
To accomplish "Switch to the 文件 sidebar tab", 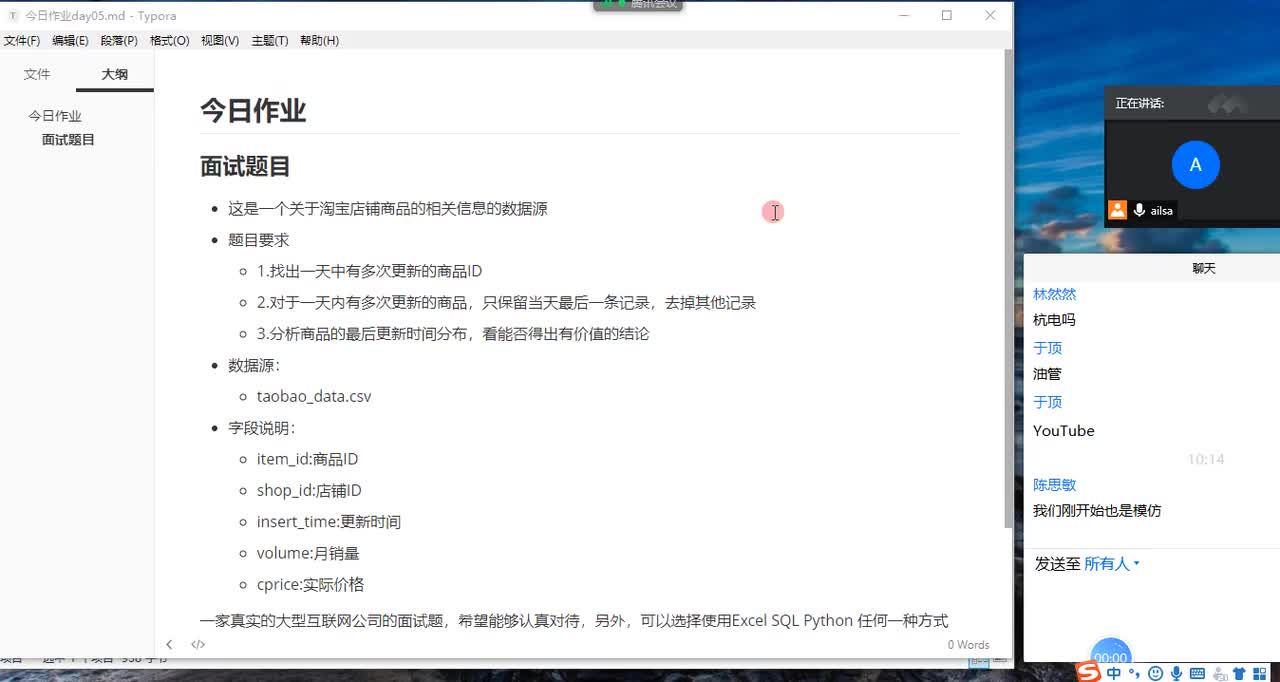I will tap(37, 74).
